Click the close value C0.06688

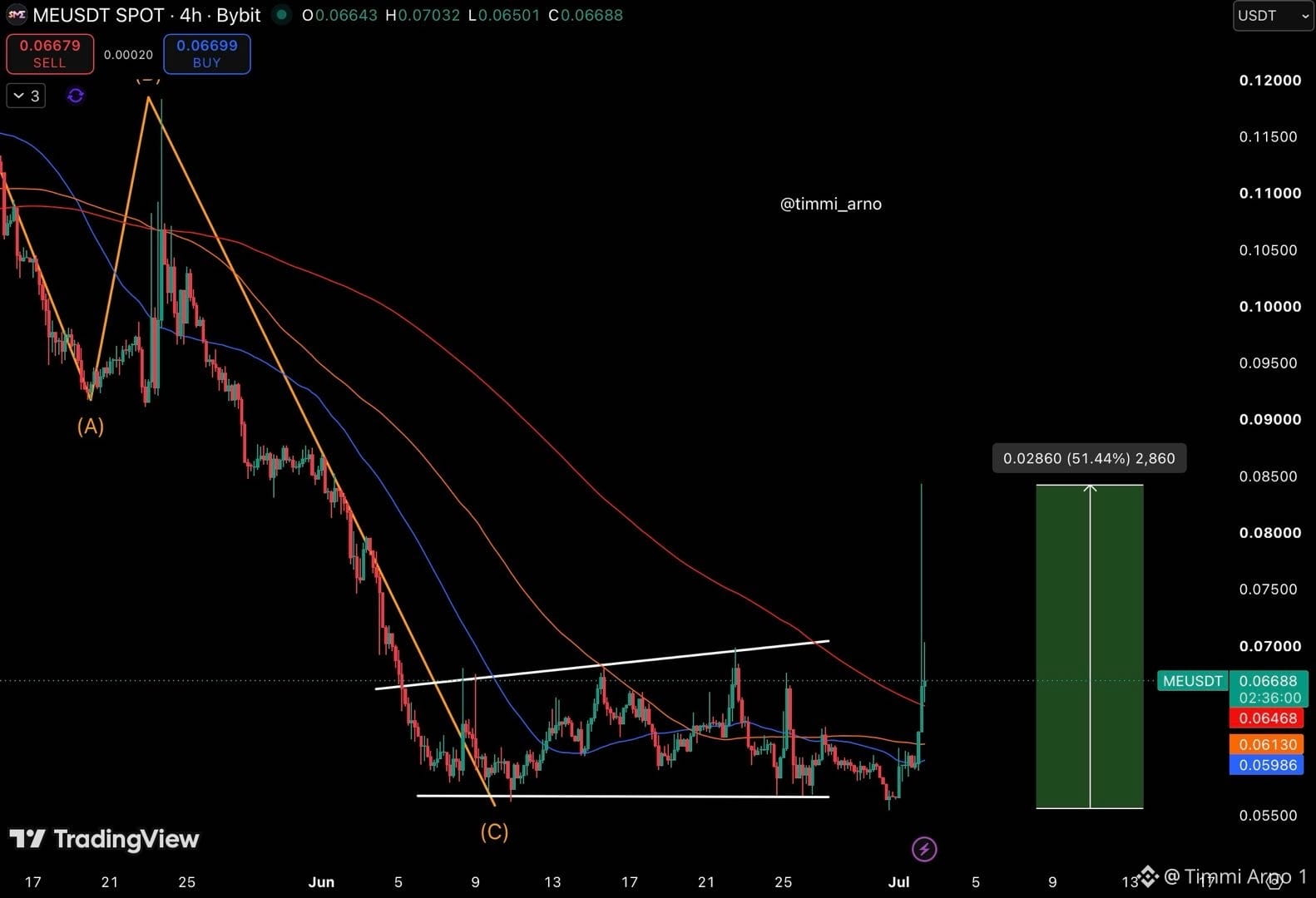(x=586, y=15)
